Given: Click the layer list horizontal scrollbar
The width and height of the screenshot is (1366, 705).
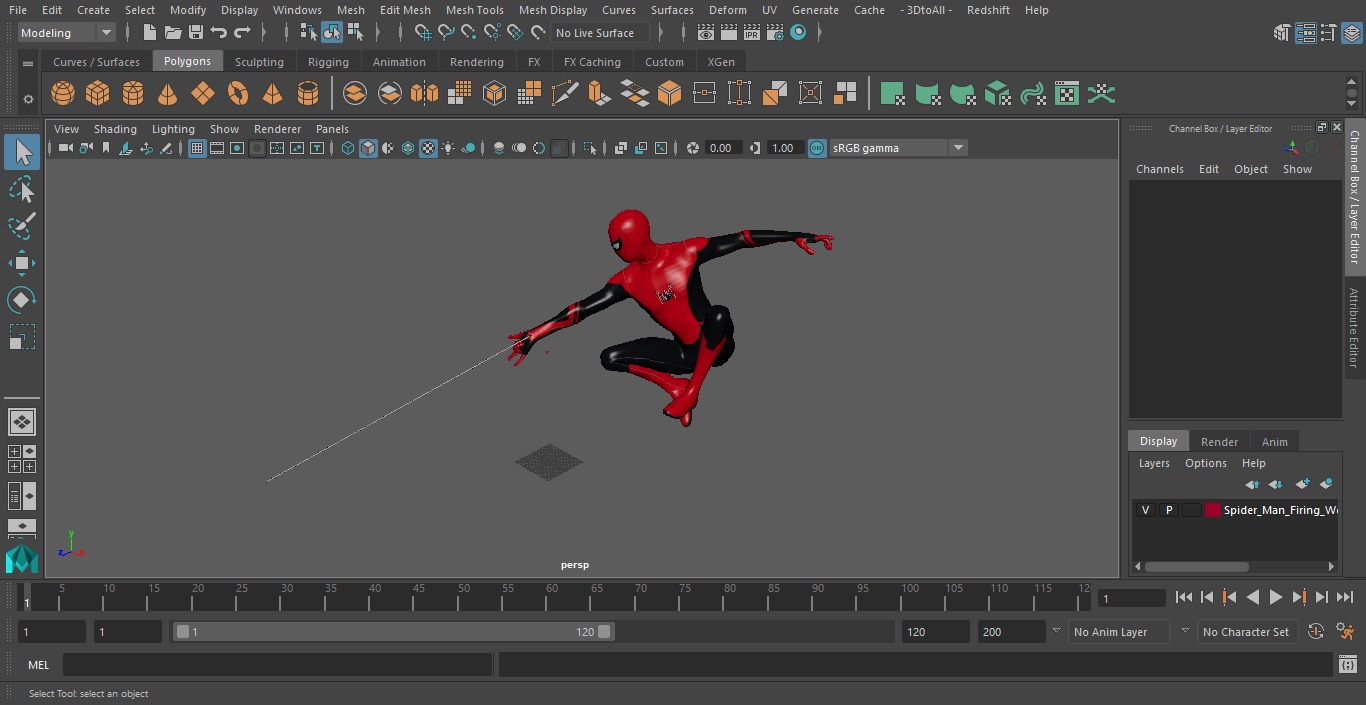Looking at the screenshot, I should coord(1196,566).
